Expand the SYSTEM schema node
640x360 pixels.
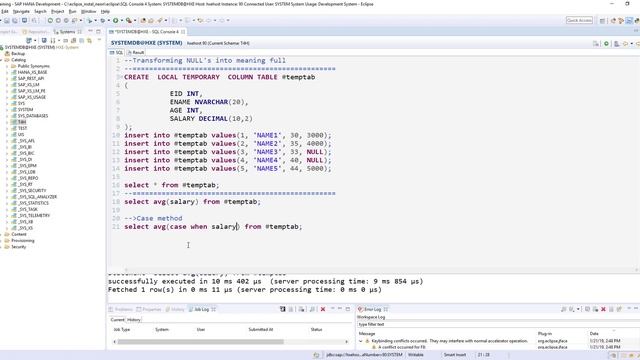pyautogui.click(x=7, y=110)
